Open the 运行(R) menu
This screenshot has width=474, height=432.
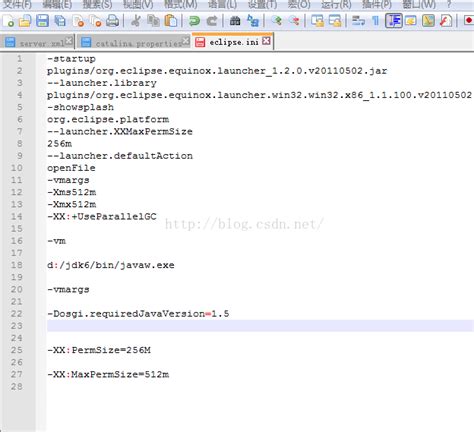[336, 5]
